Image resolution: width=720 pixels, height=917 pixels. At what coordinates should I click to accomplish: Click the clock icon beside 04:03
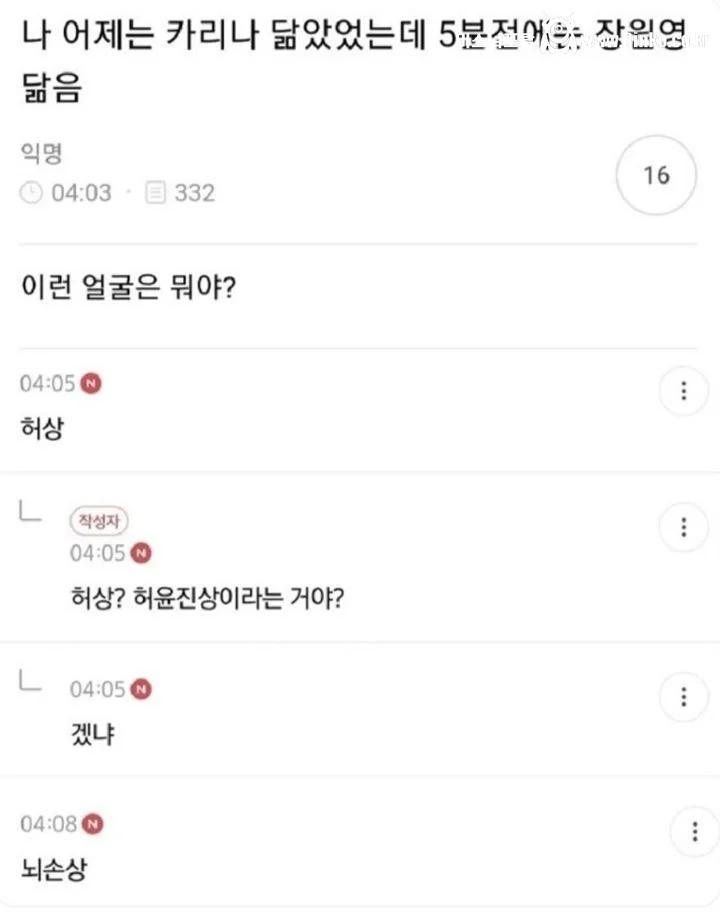tap(32, 192)
